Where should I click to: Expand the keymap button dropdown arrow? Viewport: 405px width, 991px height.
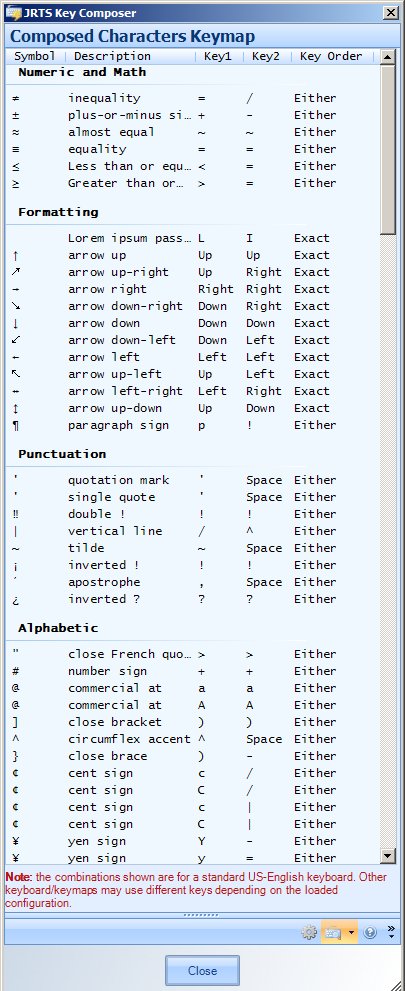(351, 932)
